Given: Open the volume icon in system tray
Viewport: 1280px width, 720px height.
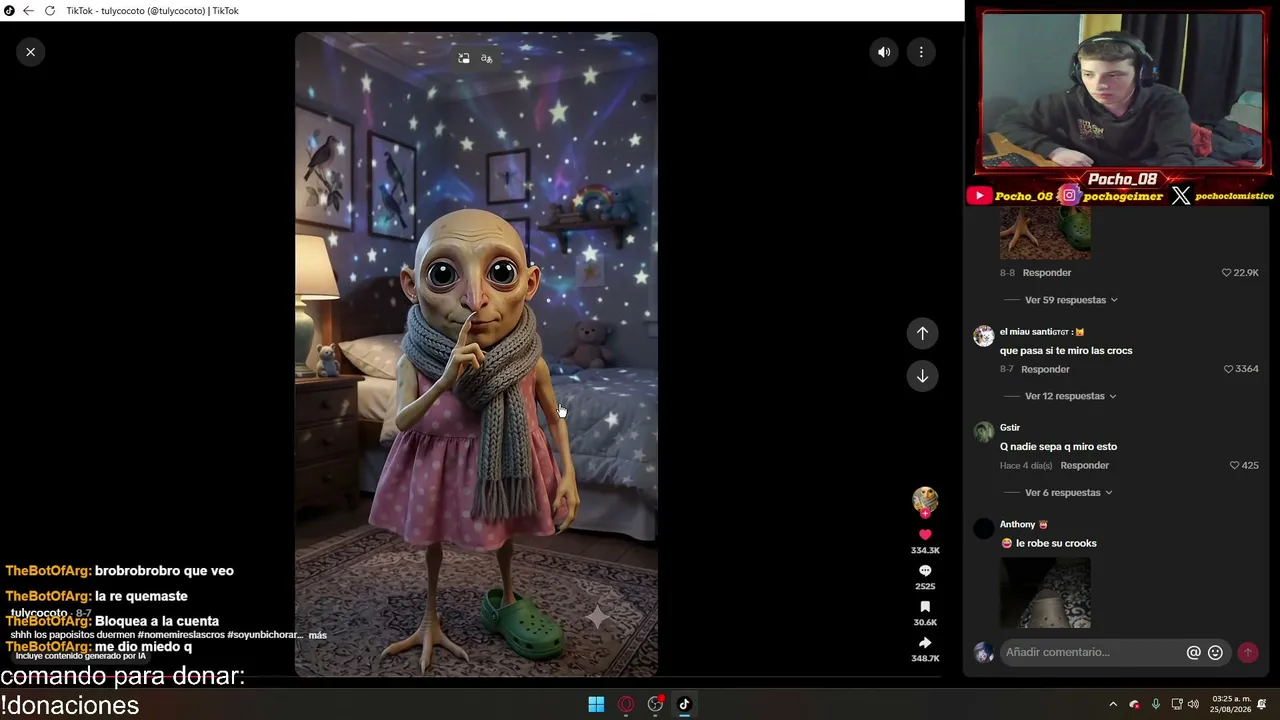Looking at the screenshot, I should tap(1193, 704).
